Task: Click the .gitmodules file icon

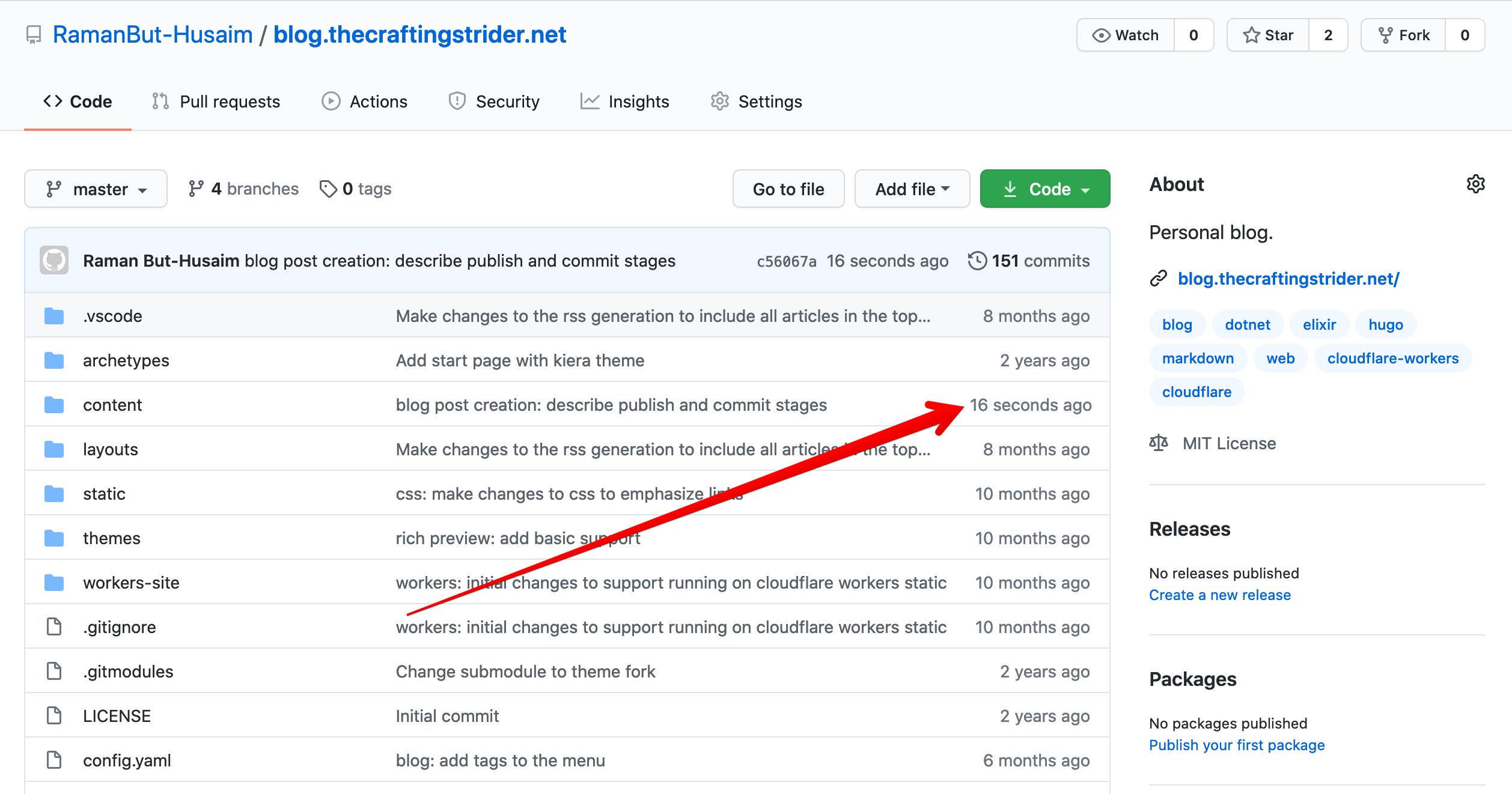Action: pyautogui.click(x=54, y=671)
